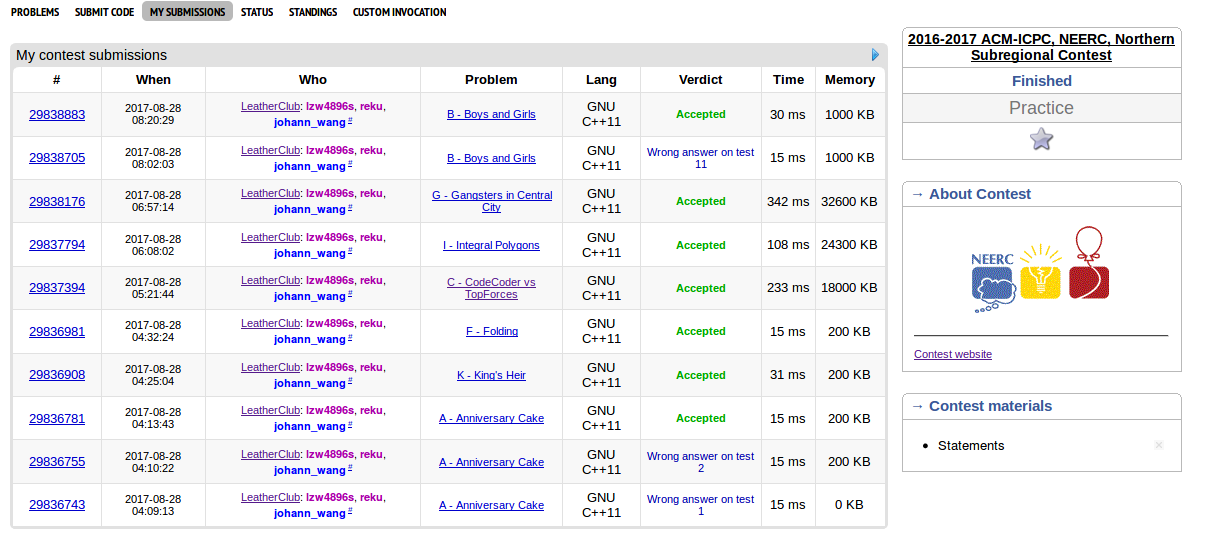
Task: Open LeatherClub team link for submission 29836743
Action: point(270,497)
